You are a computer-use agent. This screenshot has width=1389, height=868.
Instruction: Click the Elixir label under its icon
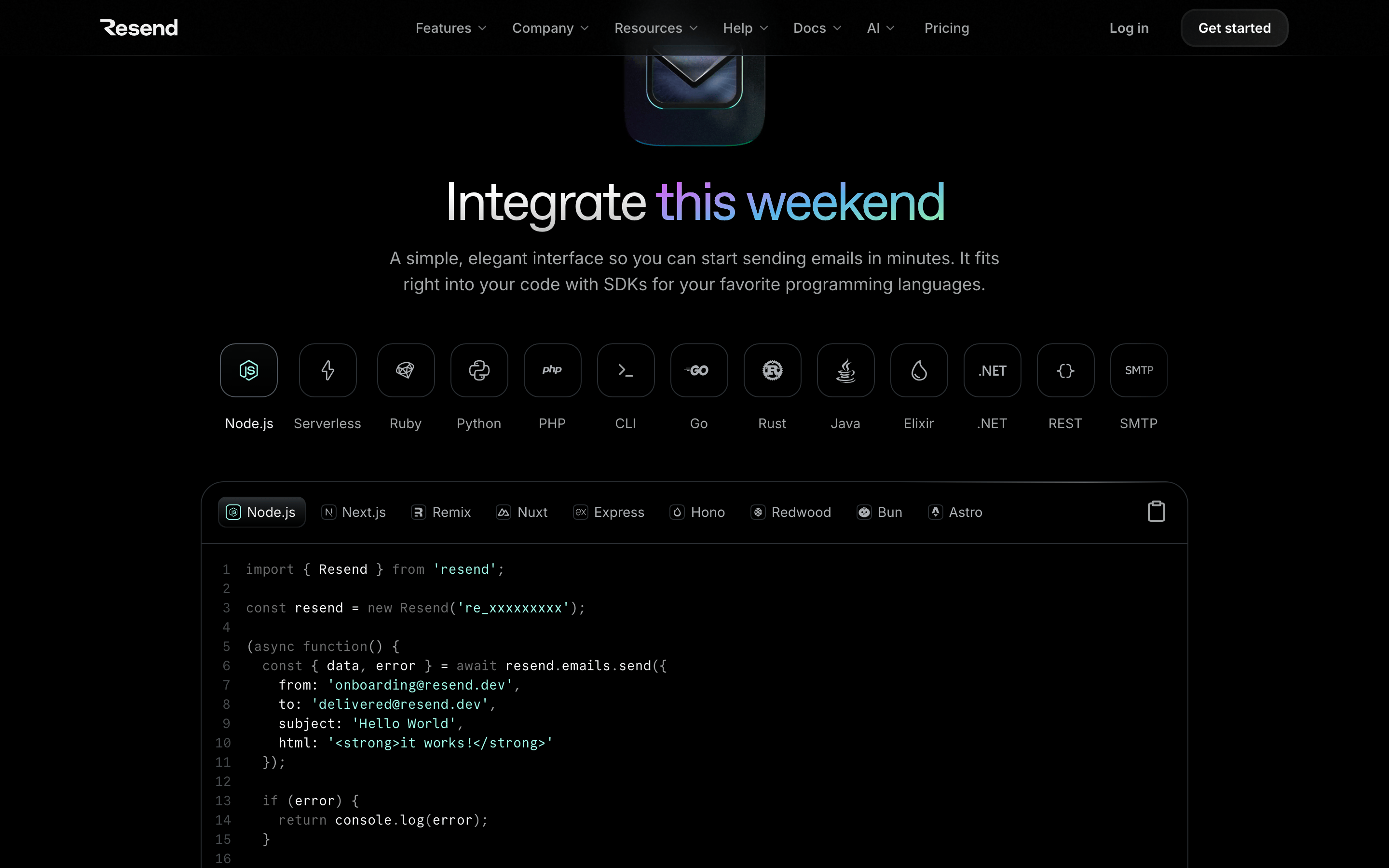[x=918, y=424]
